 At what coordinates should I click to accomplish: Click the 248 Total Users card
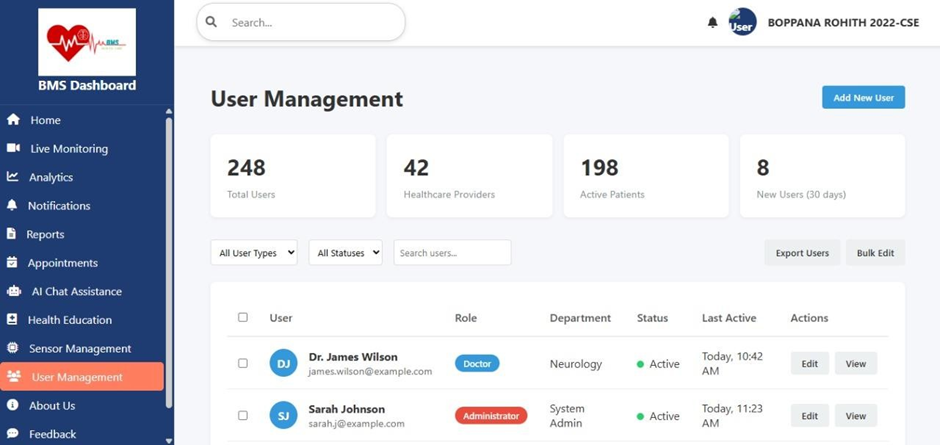[293, 176]
